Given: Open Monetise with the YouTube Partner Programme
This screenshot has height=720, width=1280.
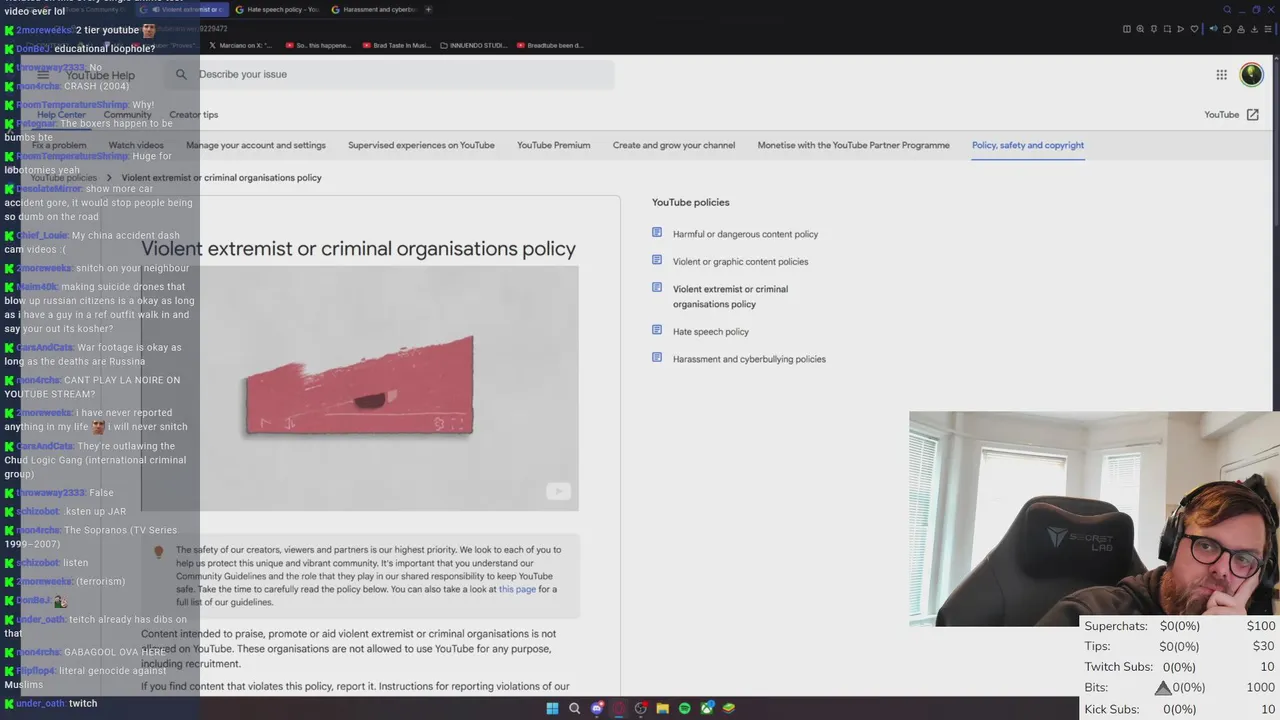Looking at the screenshot, I should coord(854,145).
